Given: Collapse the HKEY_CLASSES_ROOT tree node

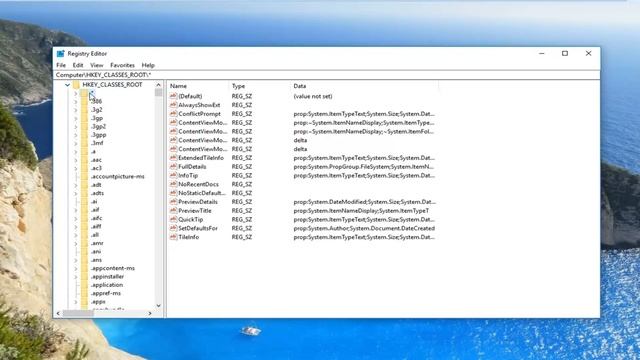Looking at the screenshot, I should click(67, 85).
